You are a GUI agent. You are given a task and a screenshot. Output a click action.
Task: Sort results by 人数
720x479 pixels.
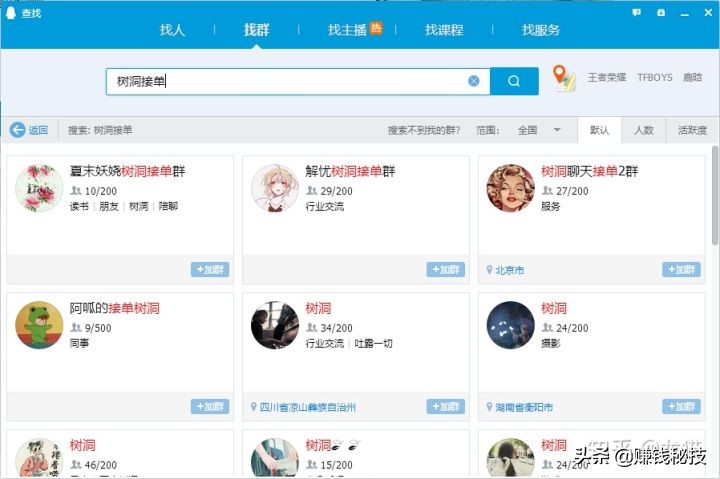point(644,130)
